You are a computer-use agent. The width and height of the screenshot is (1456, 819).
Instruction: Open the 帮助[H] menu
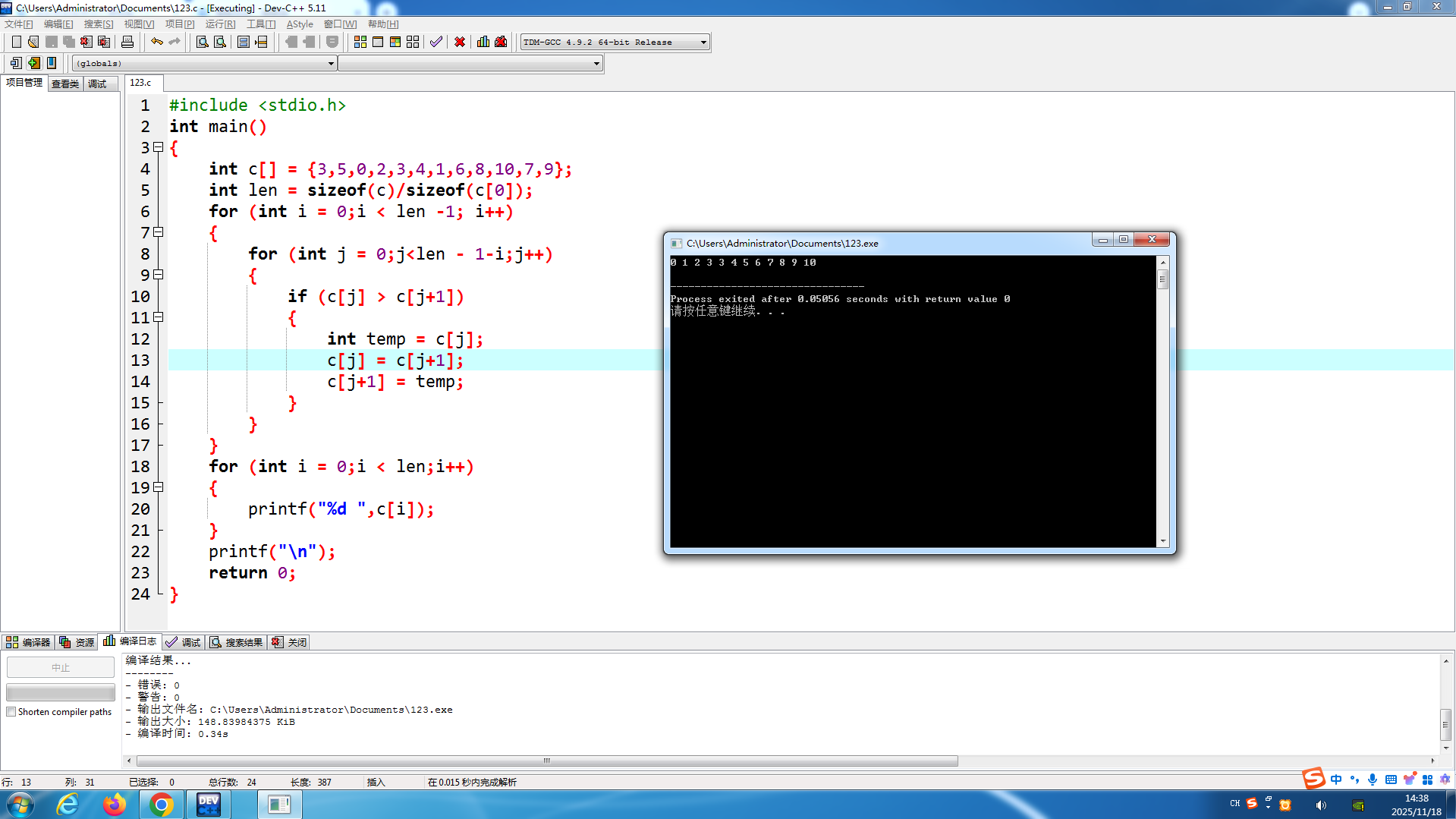point(383,24)
